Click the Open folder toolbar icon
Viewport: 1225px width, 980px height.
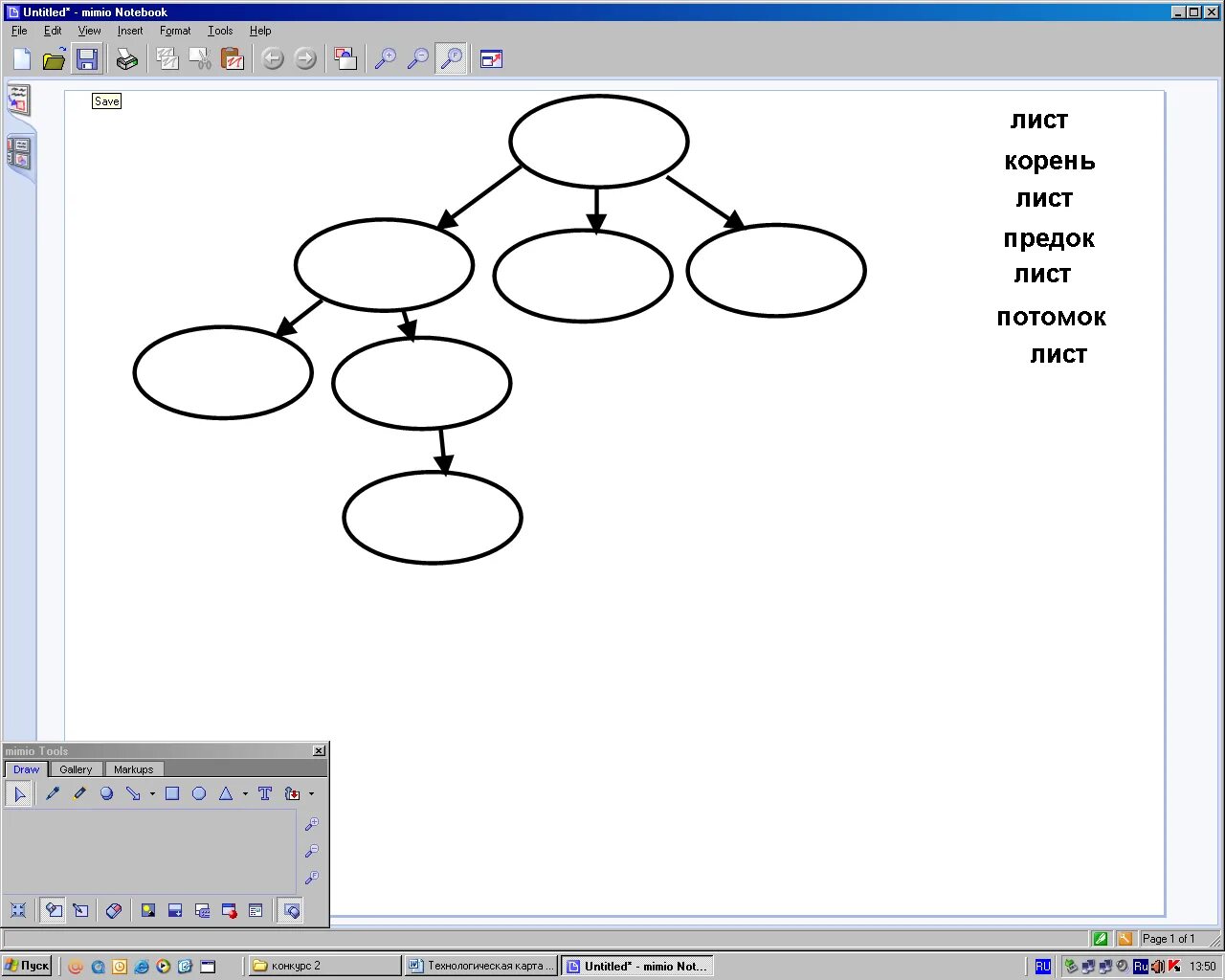54,59
